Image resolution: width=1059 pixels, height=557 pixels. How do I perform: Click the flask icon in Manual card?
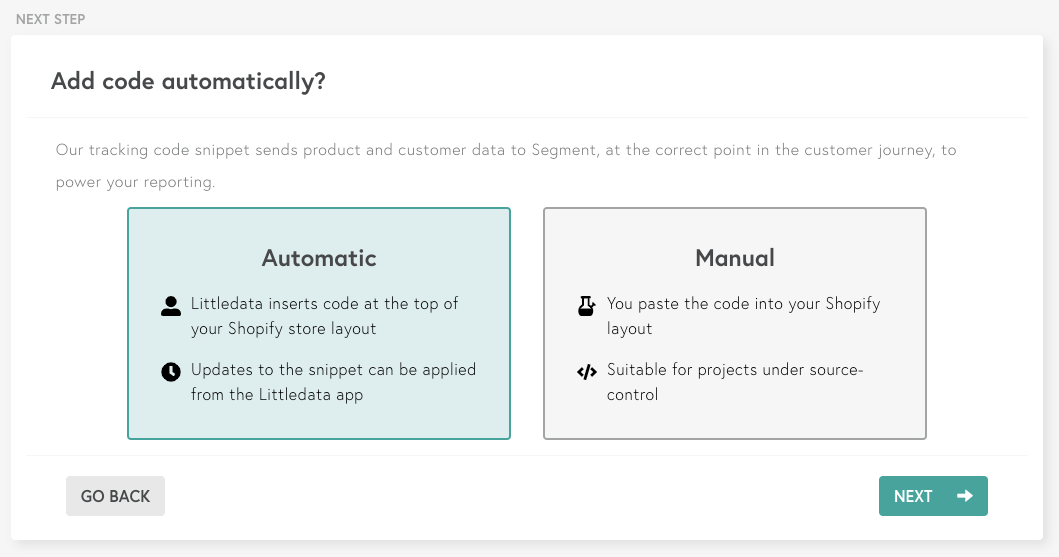pyautogui.click(x=587, y=306)
